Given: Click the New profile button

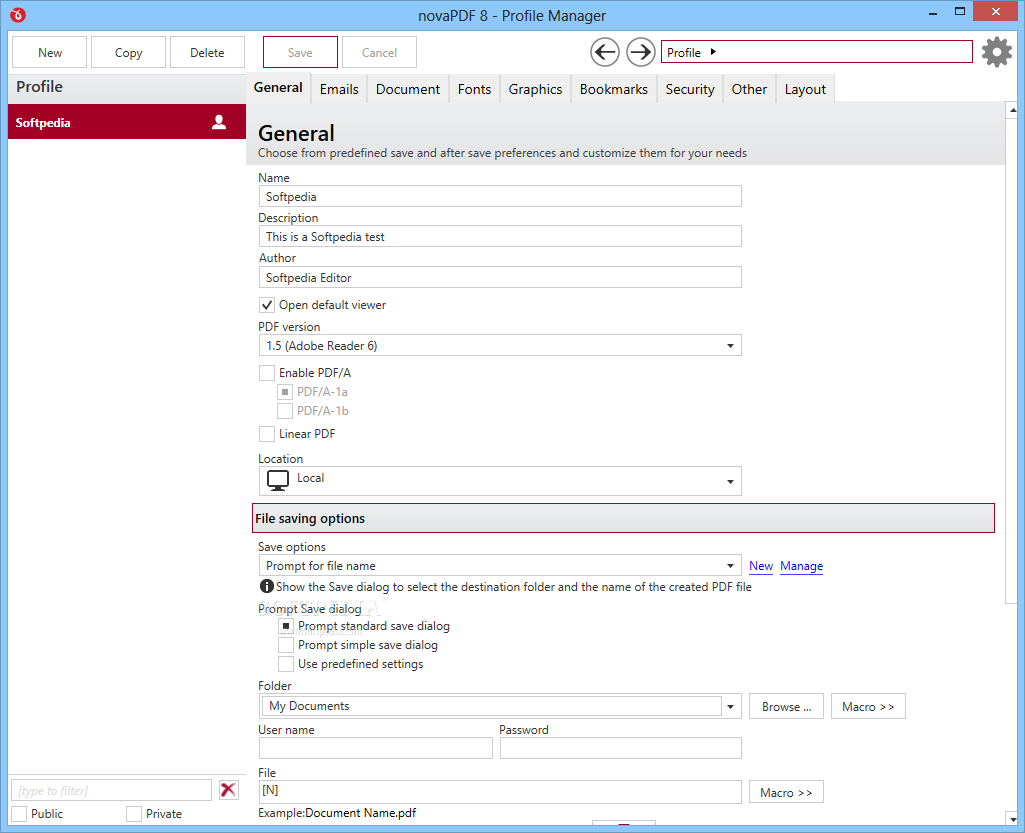Looking at the screenshot, I should (x=50, y=52).
